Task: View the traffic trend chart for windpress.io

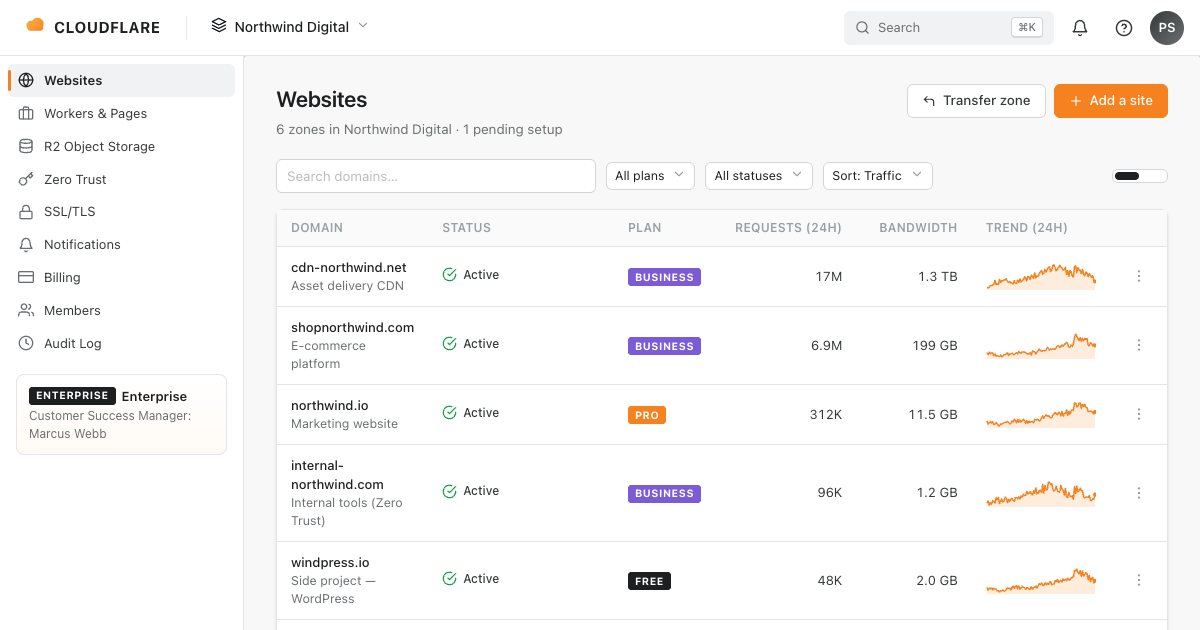Action: pyautogui.click(x=1041, y=580)
